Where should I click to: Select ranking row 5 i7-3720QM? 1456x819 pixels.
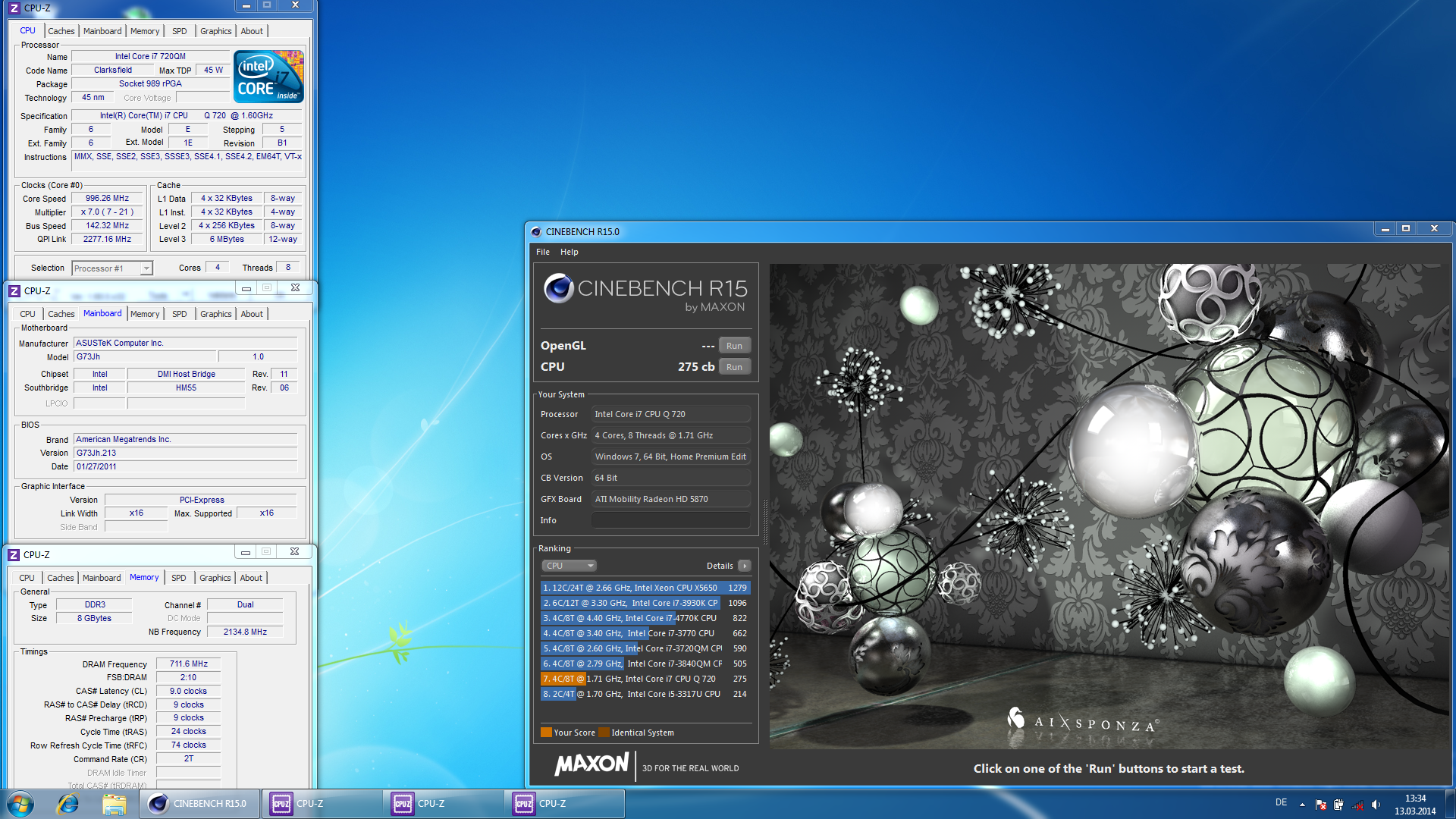tap(645, 648)
